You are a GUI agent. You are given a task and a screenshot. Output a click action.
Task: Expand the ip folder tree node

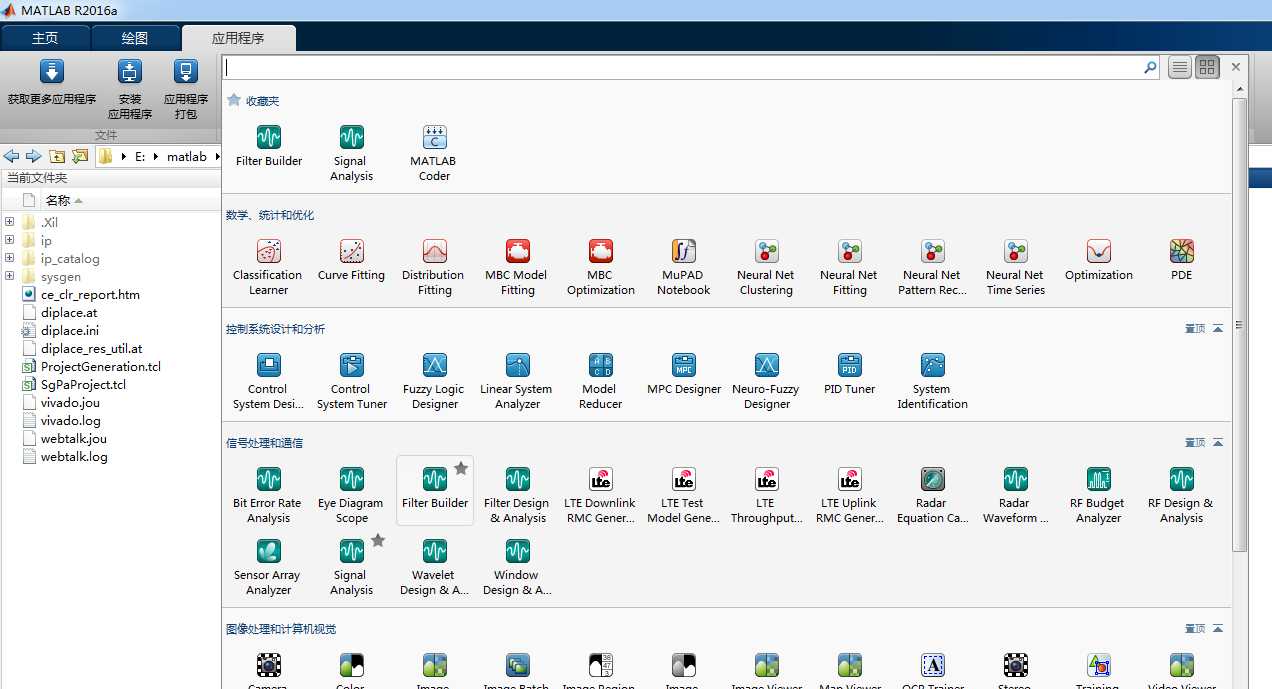(x=9, y=240)
